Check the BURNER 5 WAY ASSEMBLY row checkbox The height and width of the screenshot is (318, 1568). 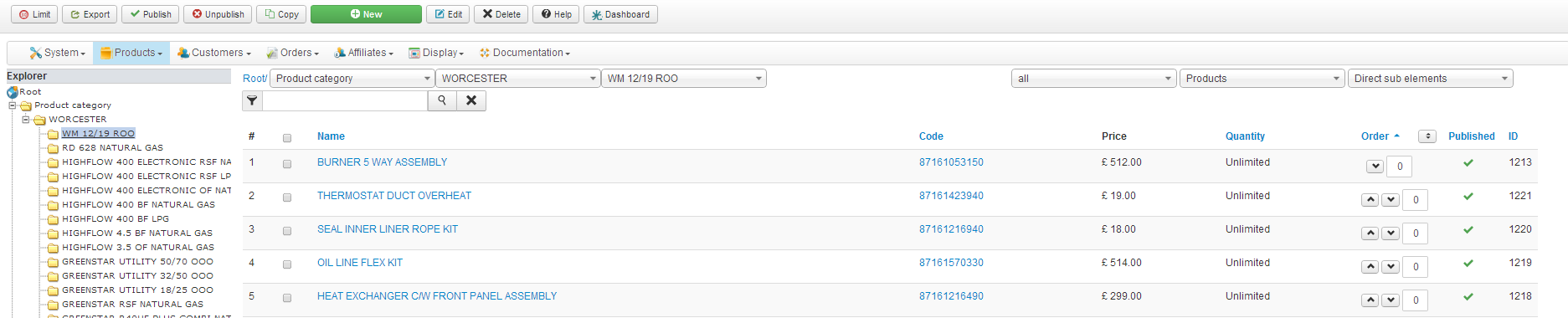pyautogui.click(x=287, y=164)
